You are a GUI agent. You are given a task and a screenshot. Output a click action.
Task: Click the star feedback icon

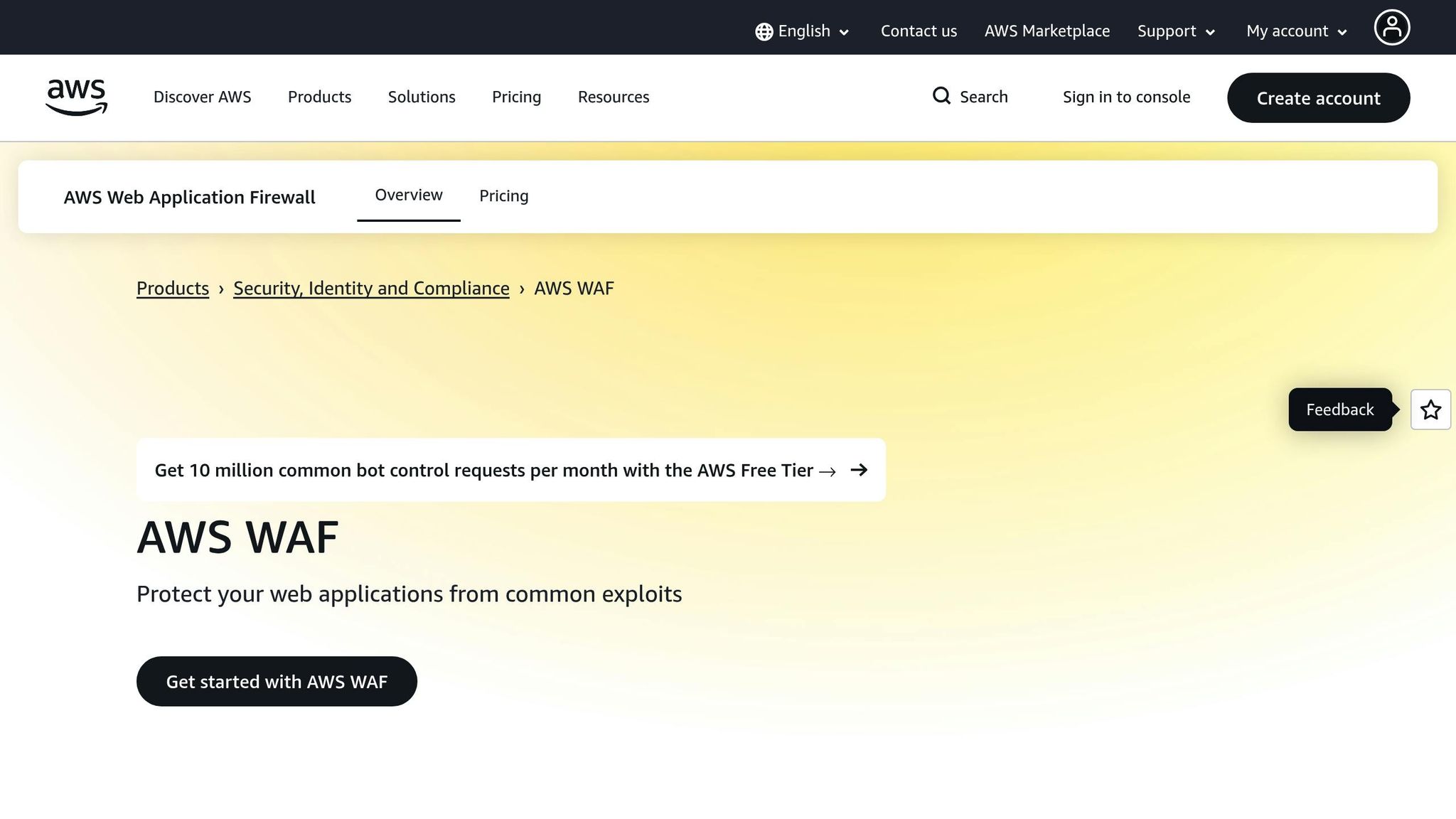tap(1430, 409)
